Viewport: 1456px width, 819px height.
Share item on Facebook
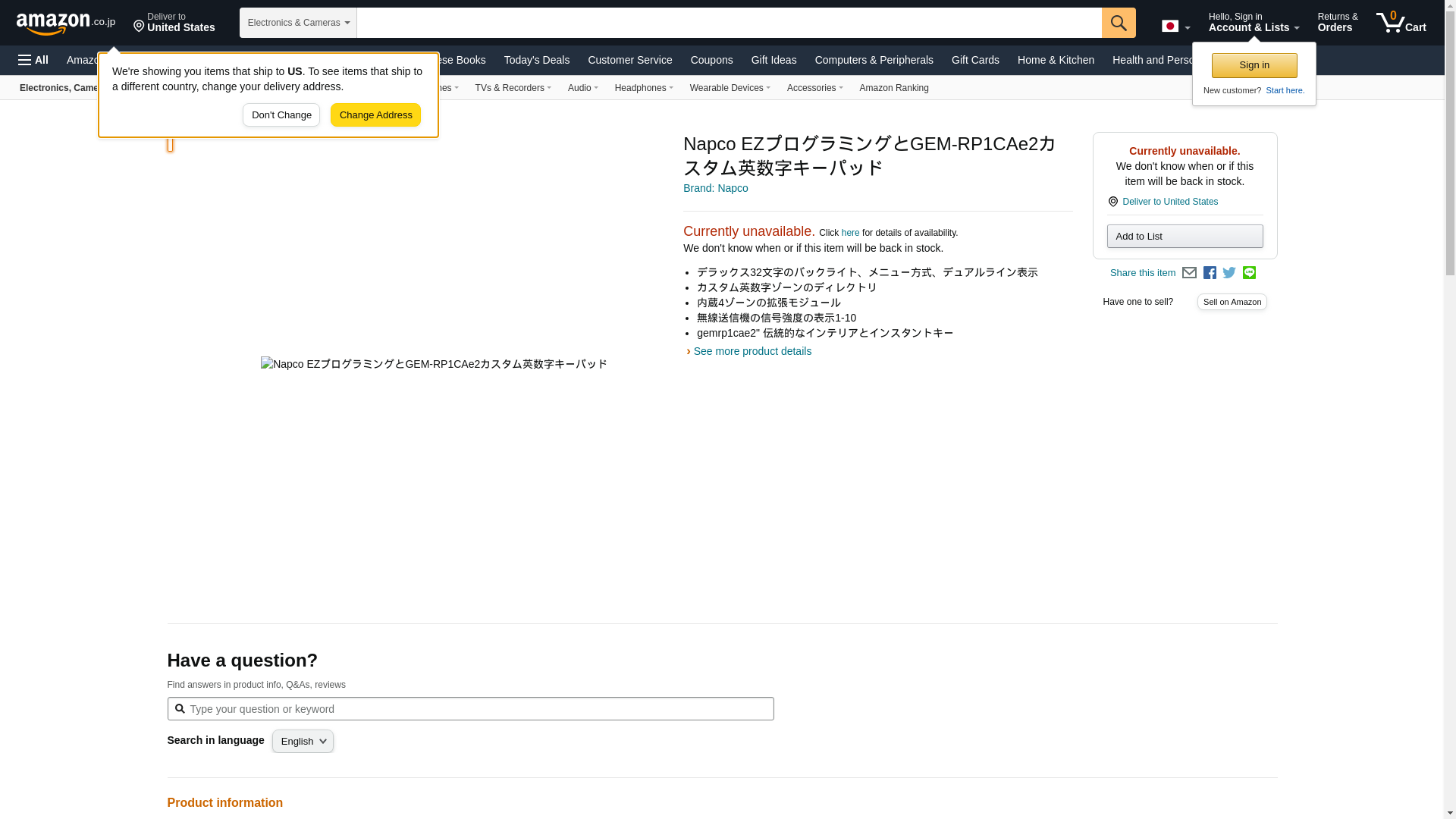pos(1210,273)
